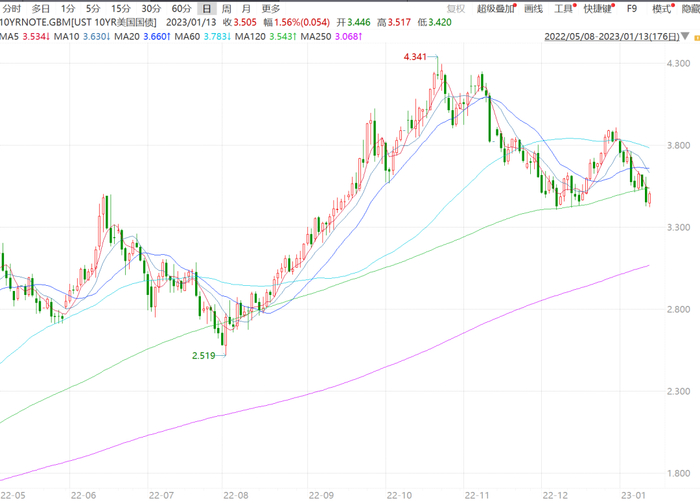
Task: Click the 22-09 date axis label
Action: pyautogui.click(x=321, y=495)
